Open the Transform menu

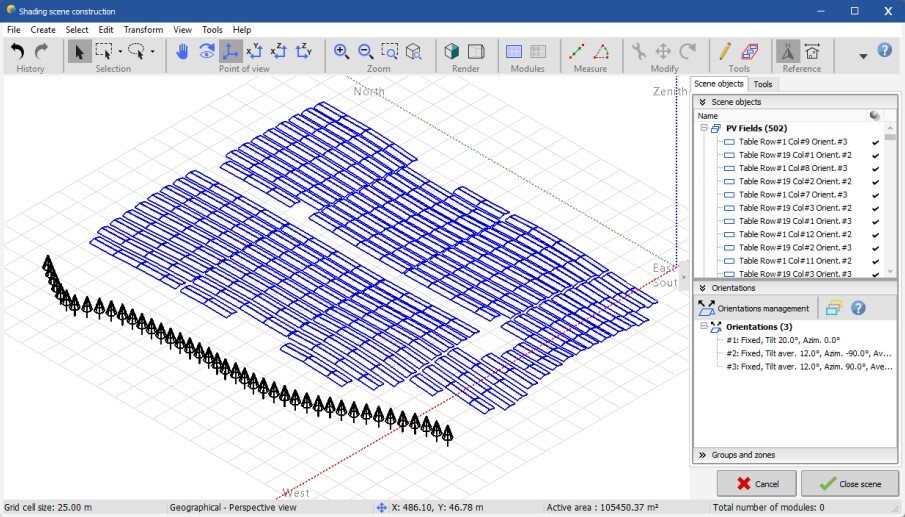(143, 30)
